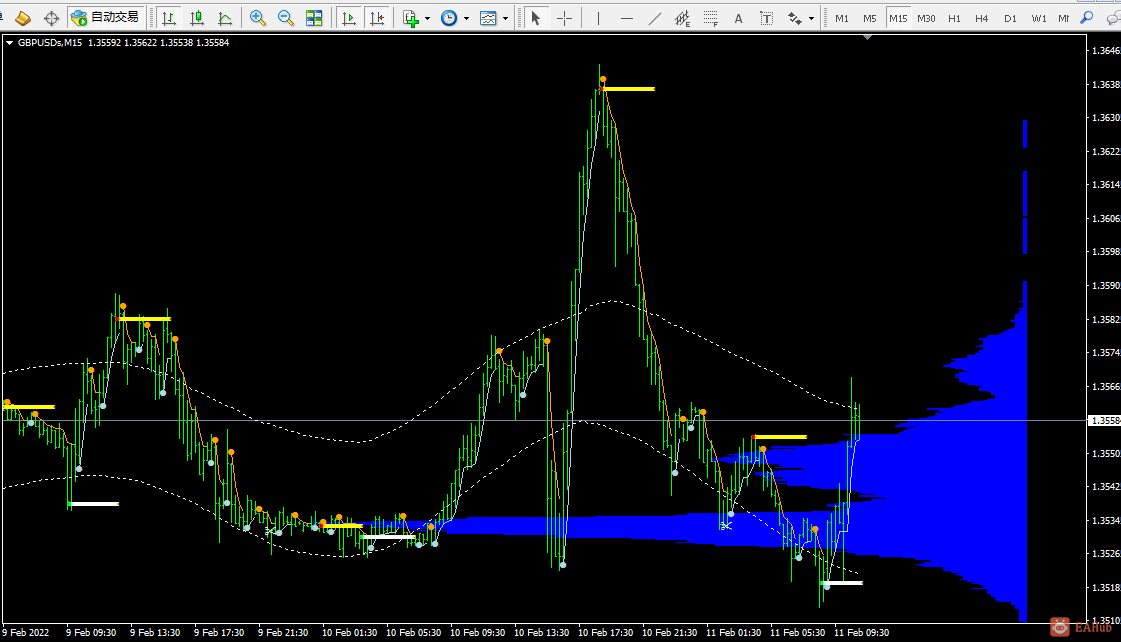Open the add indicators dropdown arrow
This screenshot has height=642, width=1121.
click(428, 18)
